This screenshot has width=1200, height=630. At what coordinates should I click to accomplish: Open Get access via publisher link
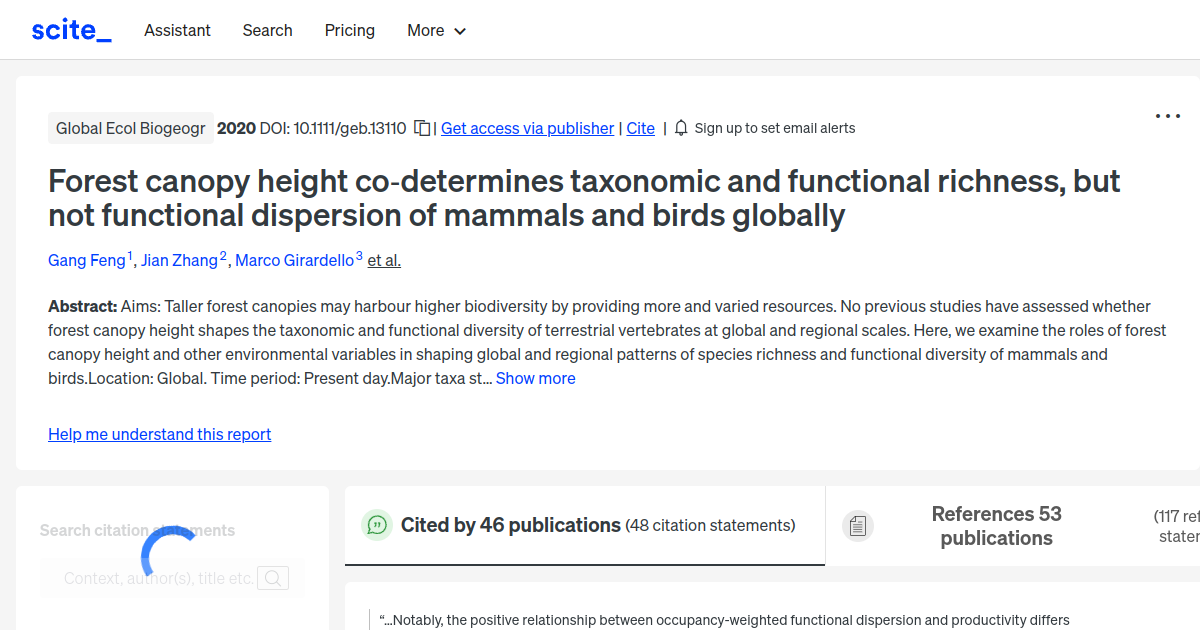coord(527,128)
